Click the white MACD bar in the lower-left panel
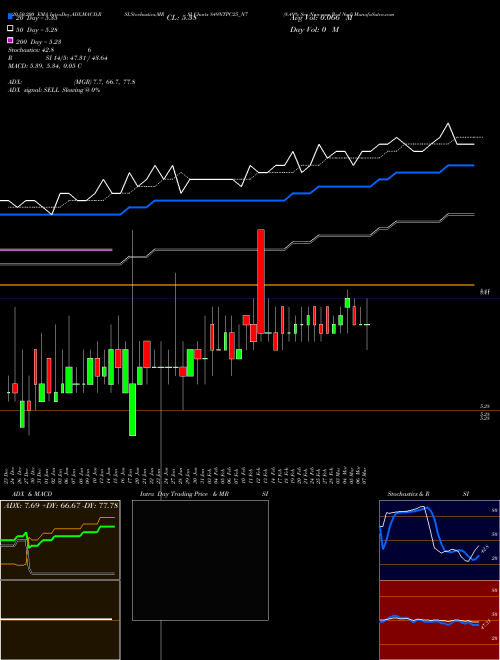500x660 pixels. click(x=56, y=619)
